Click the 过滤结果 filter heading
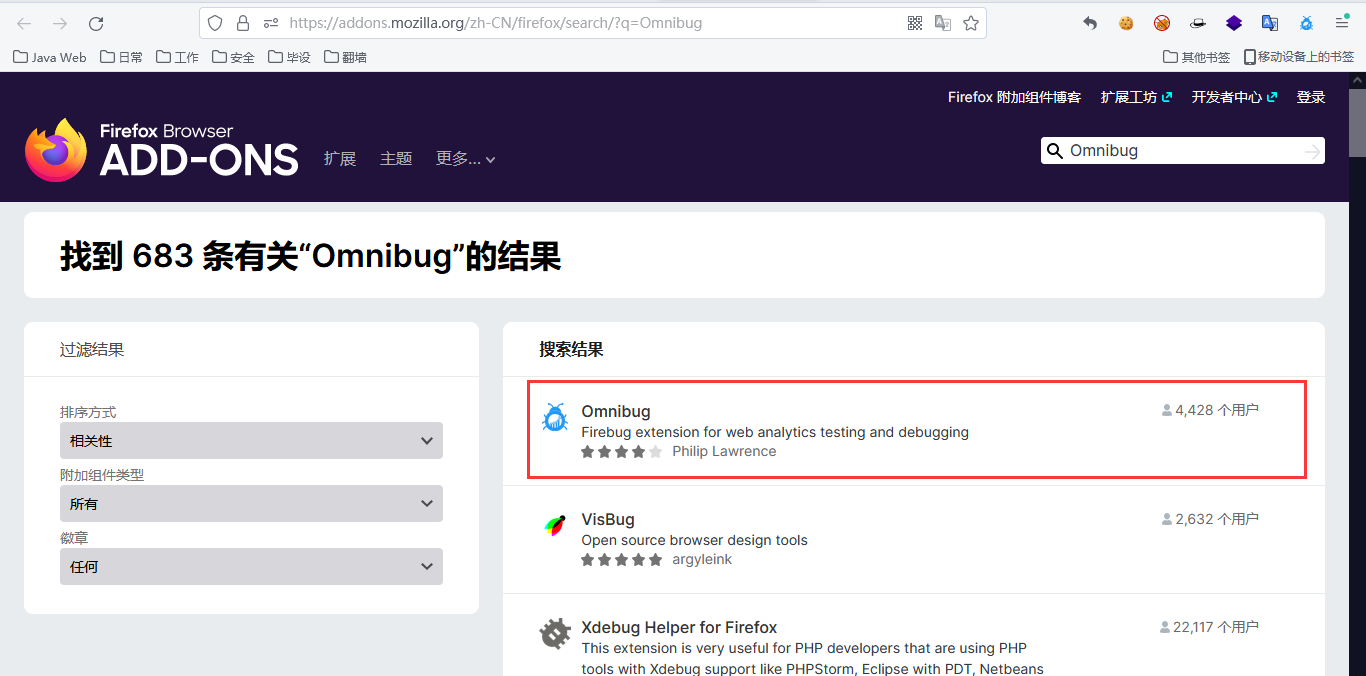The height and width of the screenshot is (676, 1366). tap(92, 349)
